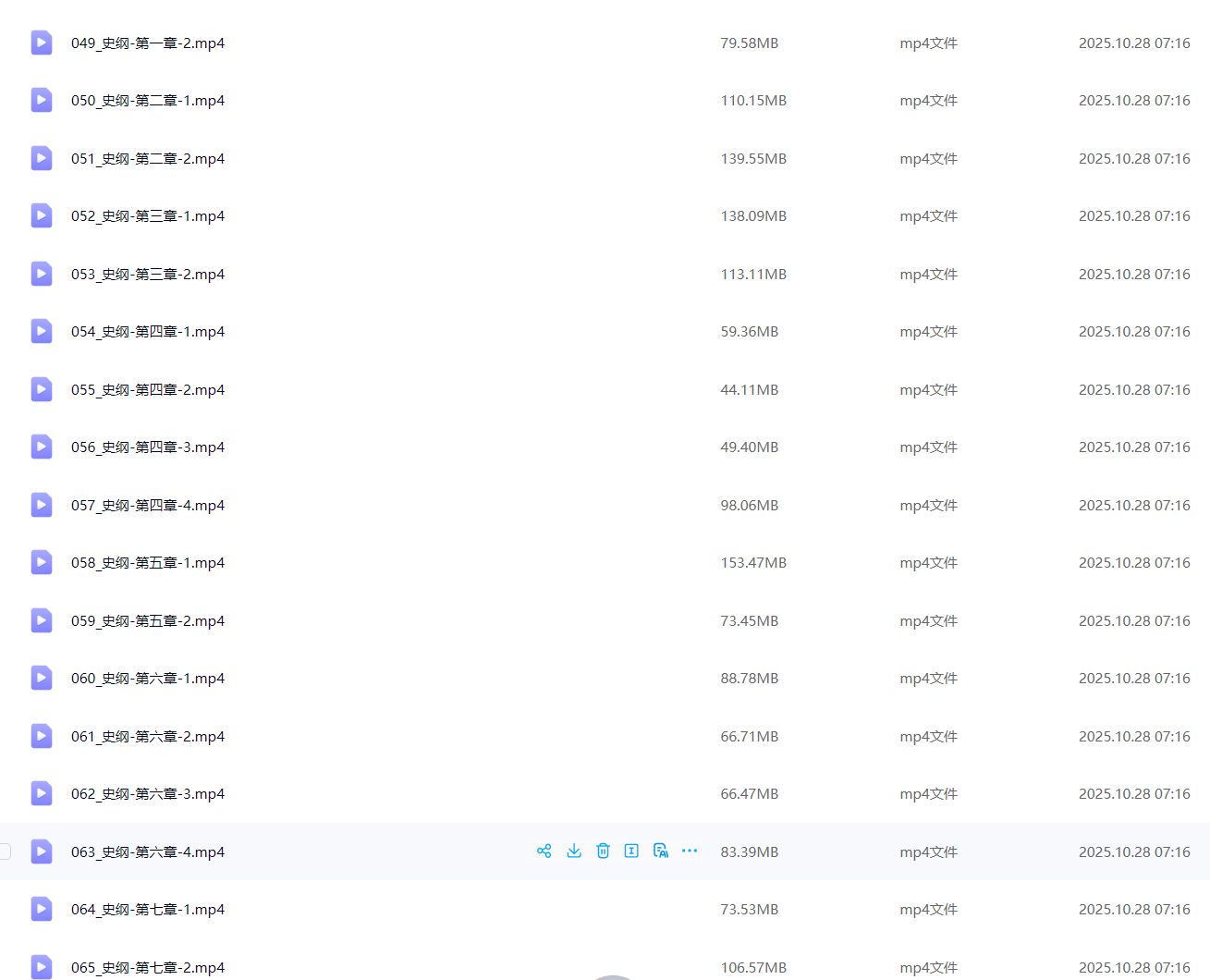Open 050_史纲-第二章-1.mp4 file
This screenshot has width=1210, height=980.
click(x=148, y=101)
